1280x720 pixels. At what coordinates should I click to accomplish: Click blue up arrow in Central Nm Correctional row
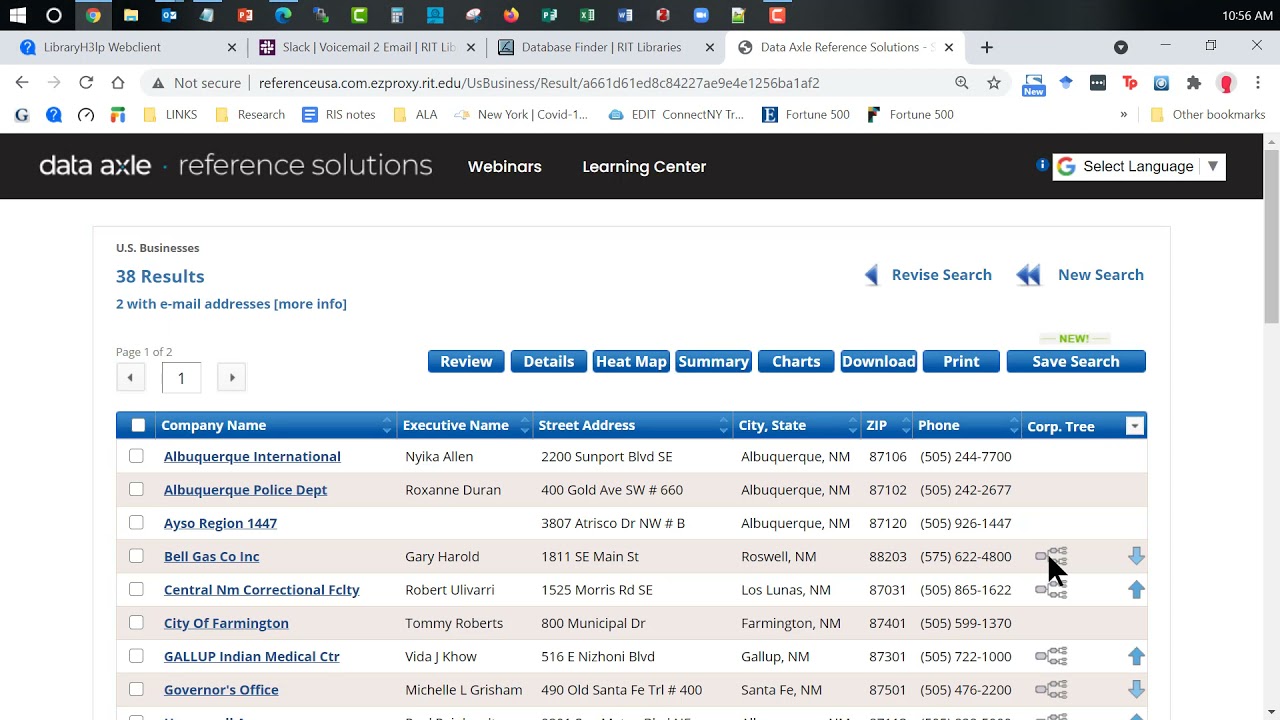click(x=1136, y=590)
